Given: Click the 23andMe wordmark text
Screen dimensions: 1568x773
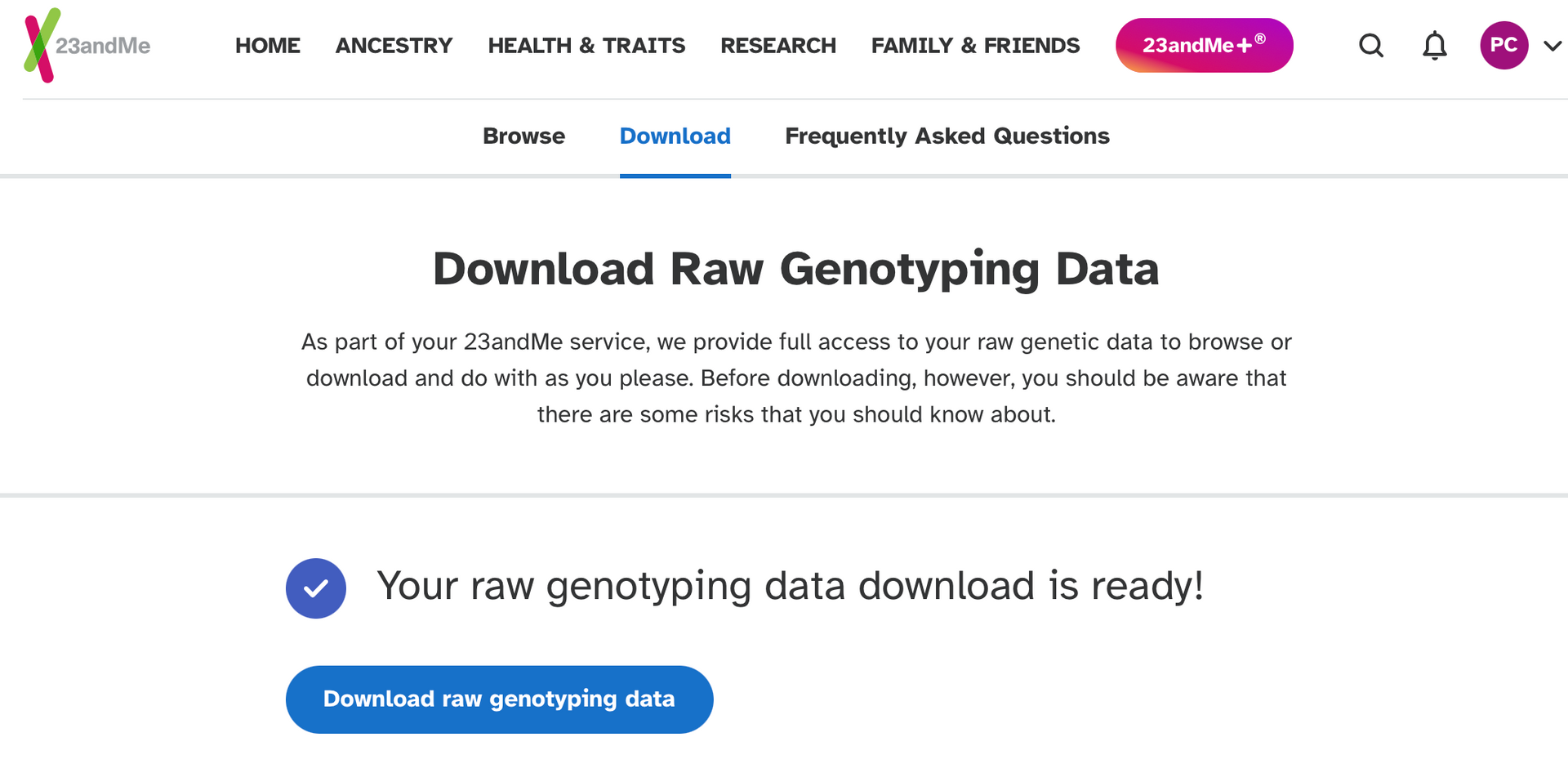Looking at the screenshot, I should tap(105, 47).
